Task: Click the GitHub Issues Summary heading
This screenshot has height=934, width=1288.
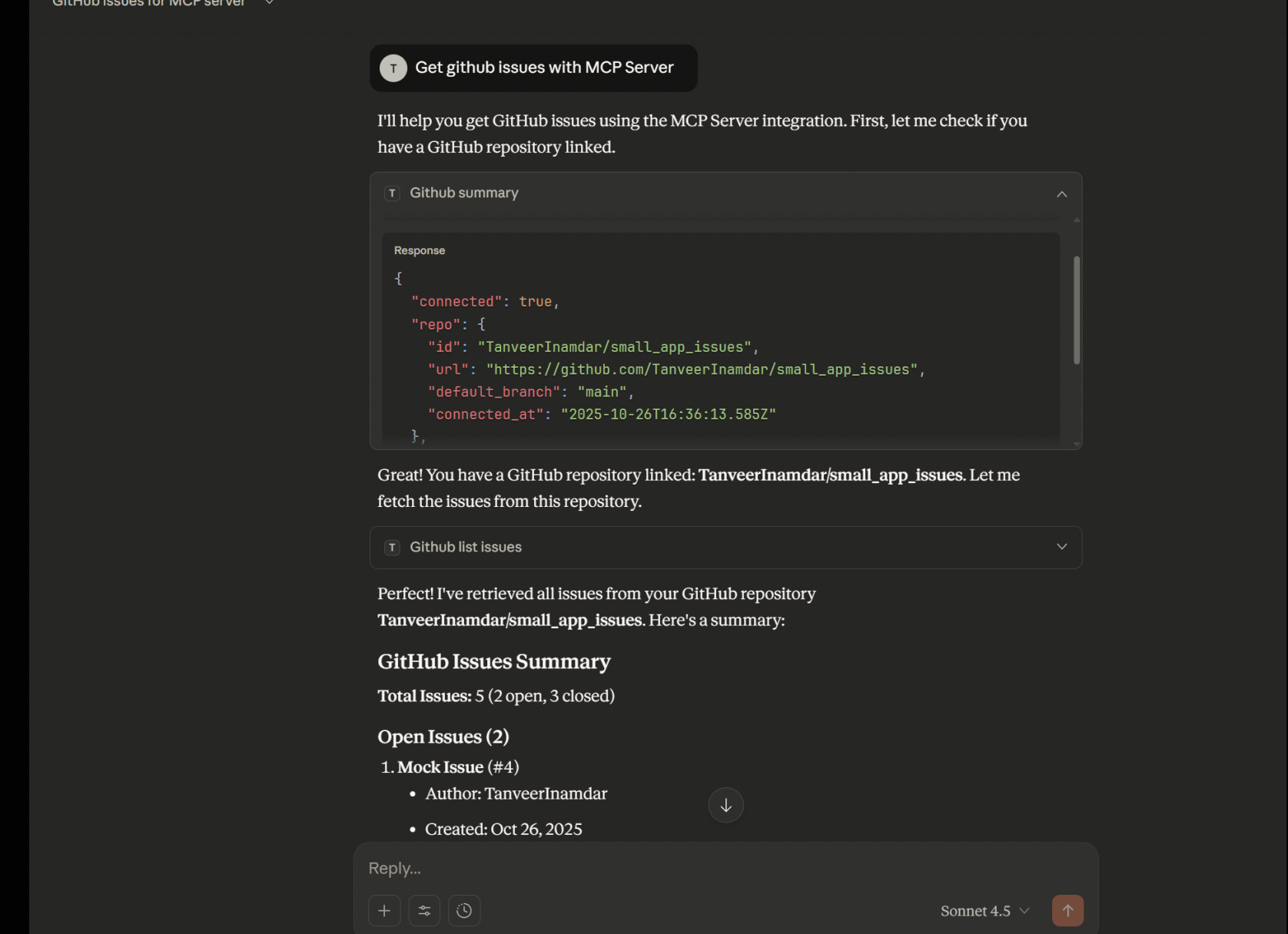Action: pos(493,661)
